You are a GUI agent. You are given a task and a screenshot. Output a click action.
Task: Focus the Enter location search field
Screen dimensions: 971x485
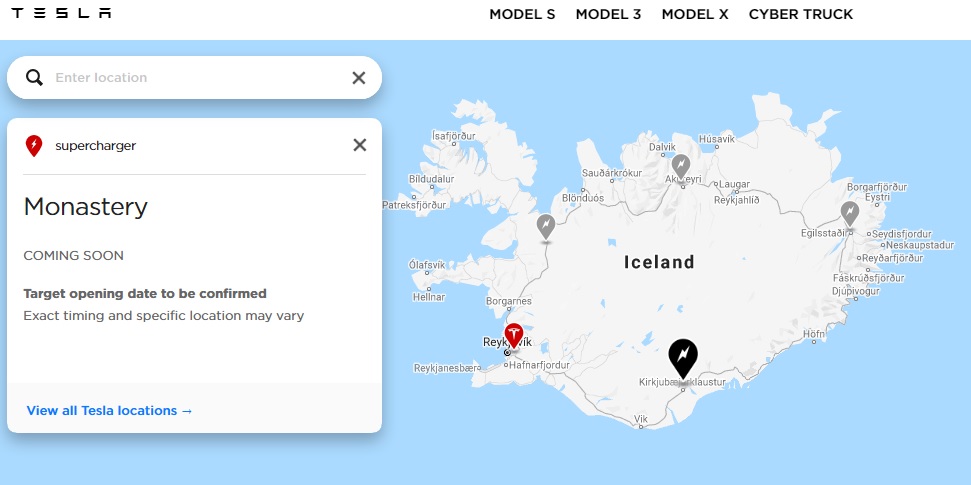click(x=198, y=77)
